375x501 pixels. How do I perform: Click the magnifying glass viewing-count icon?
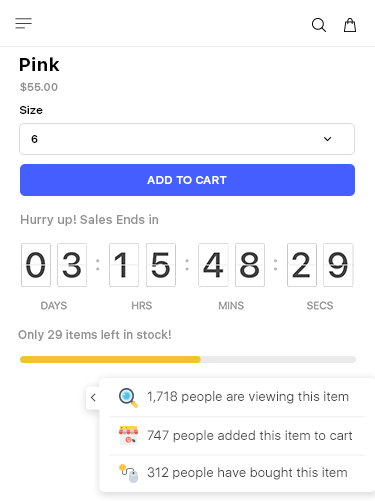click(x=128, y=398)
